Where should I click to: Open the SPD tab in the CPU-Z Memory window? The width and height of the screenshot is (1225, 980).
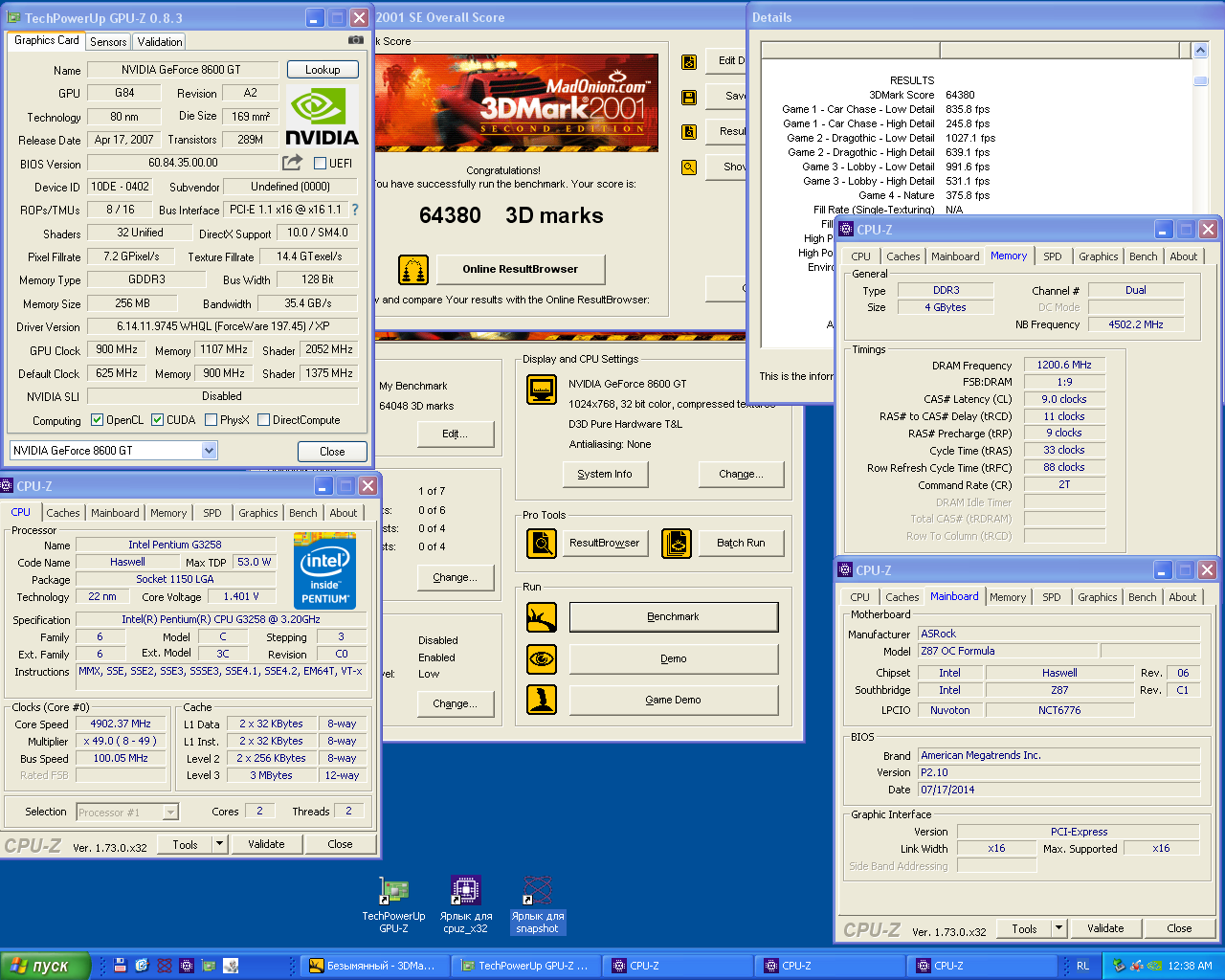(1053, 256)
